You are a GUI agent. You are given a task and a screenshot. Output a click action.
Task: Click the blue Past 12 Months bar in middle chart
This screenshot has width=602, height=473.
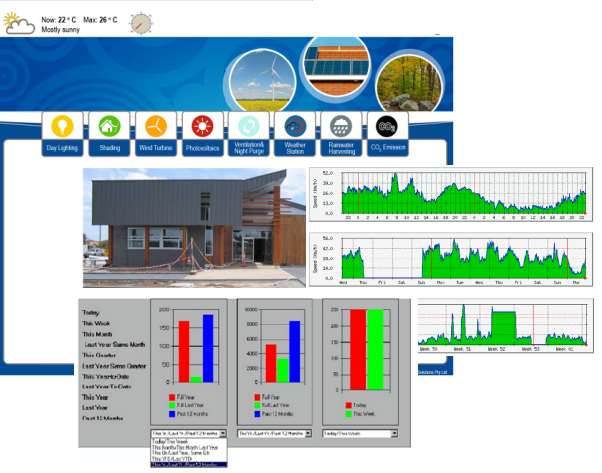[x=294, y=352]
